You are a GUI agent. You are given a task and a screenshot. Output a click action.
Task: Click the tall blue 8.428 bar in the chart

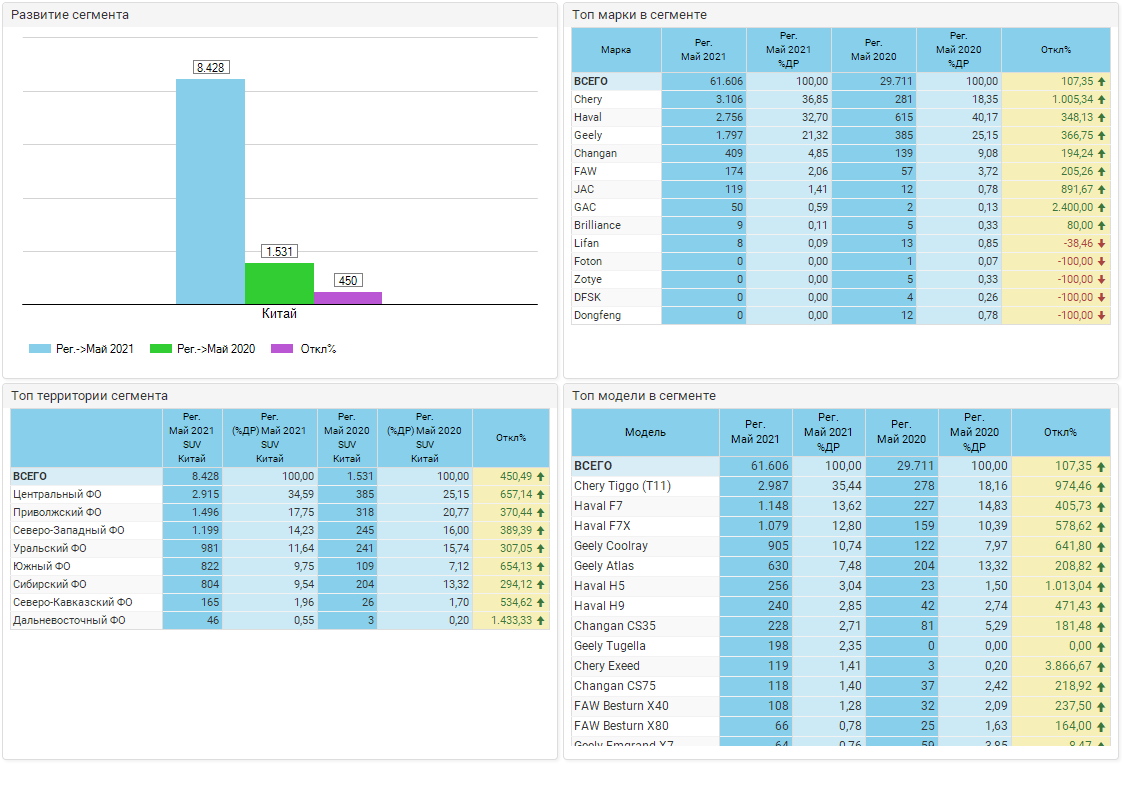[x=210, y=190]
